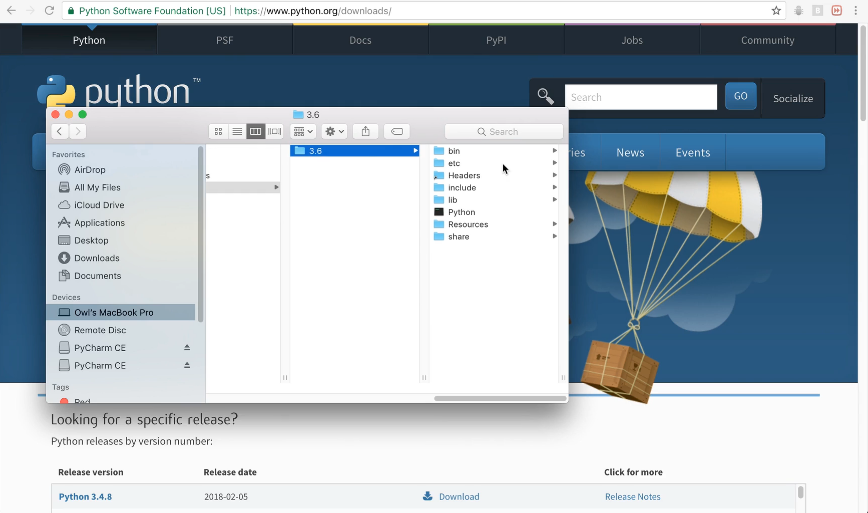Click the Finder edit tags button
868x513 pixels.
[397, 131]
